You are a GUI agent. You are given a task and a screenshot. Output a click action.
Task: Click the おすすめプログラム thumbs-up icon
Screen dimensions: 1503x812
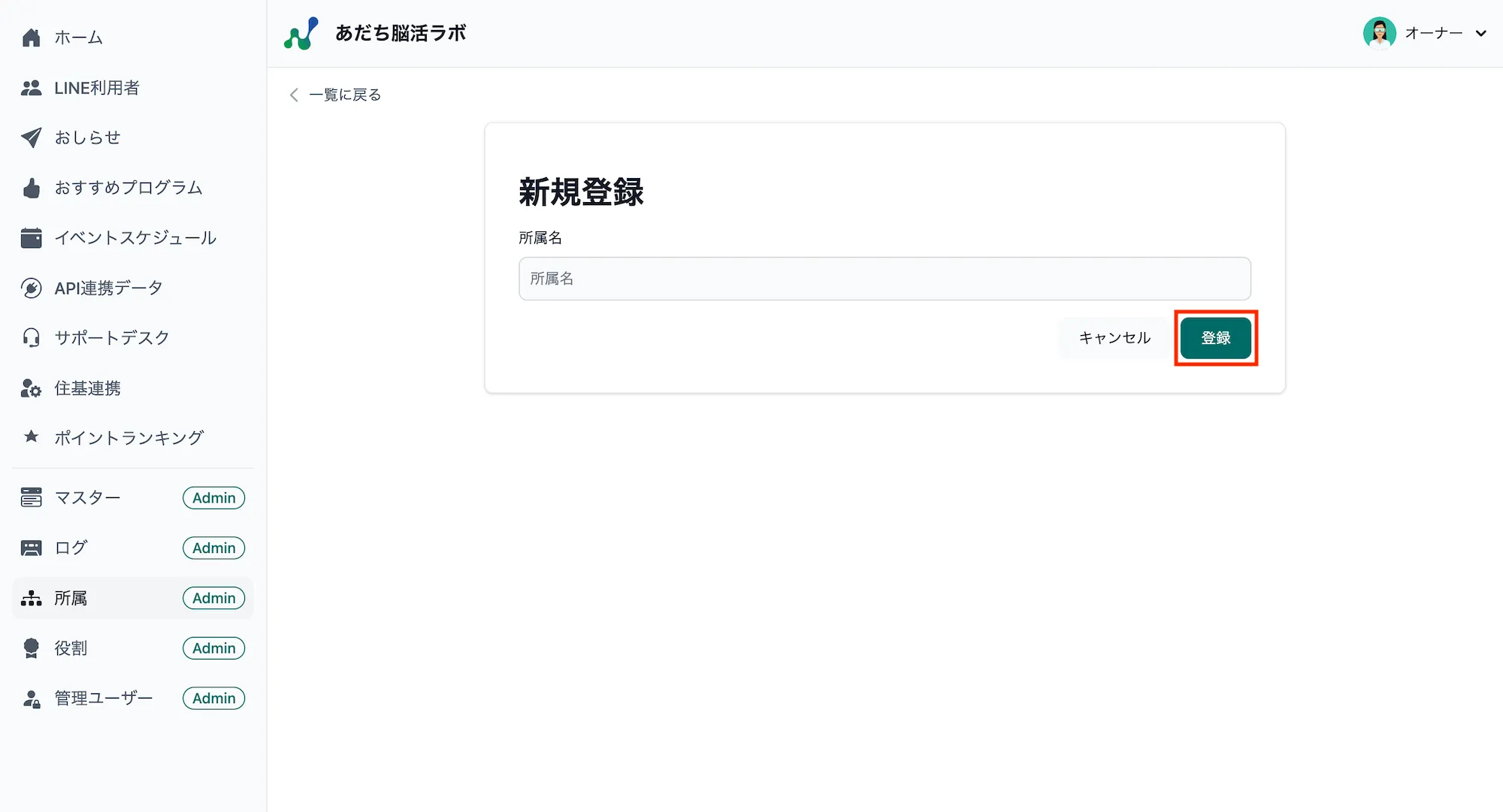(x=32, y=188)
